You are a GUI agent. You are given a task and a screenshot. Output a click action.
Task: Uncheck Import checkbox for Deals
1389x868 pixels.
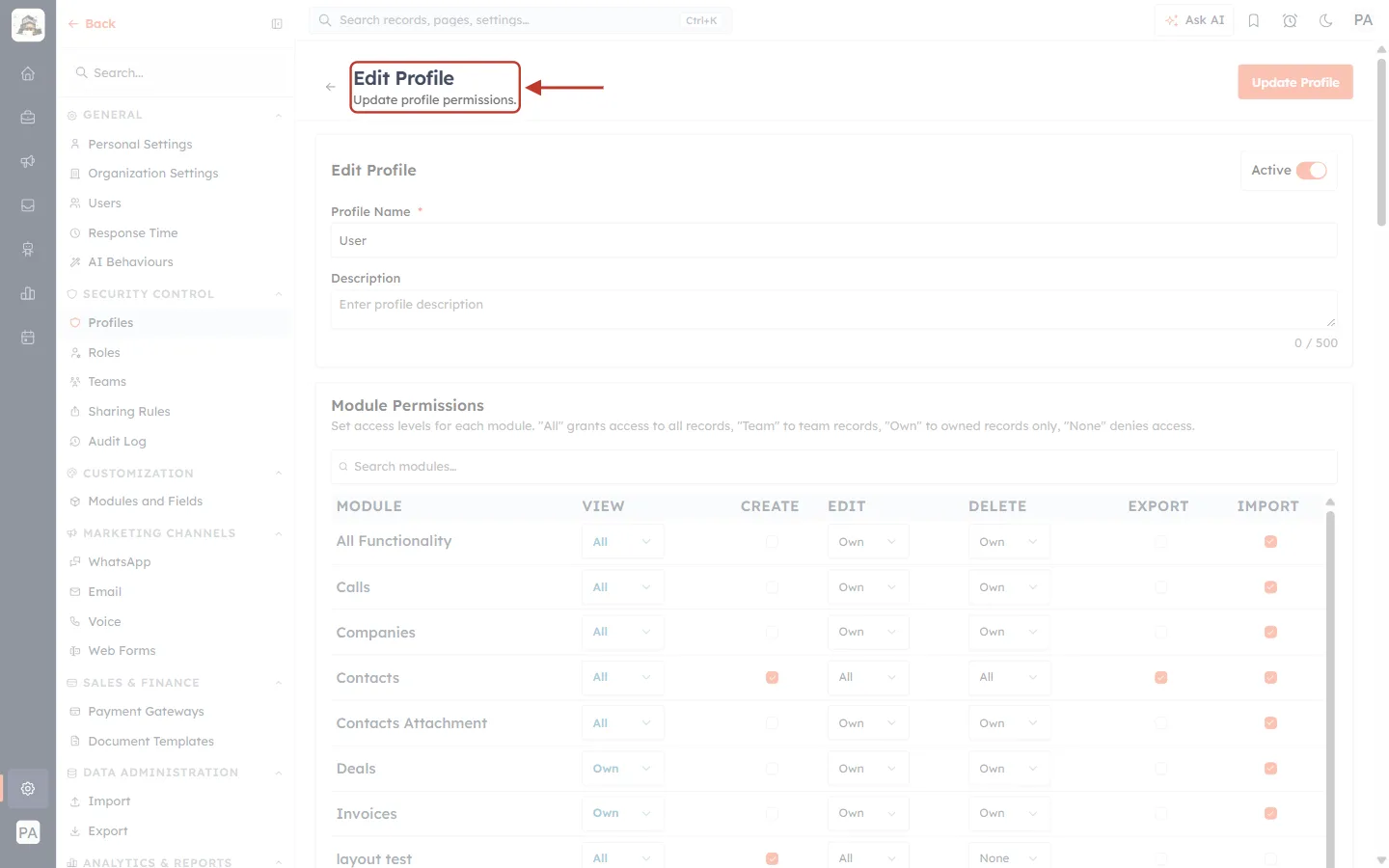[1270, 769]
